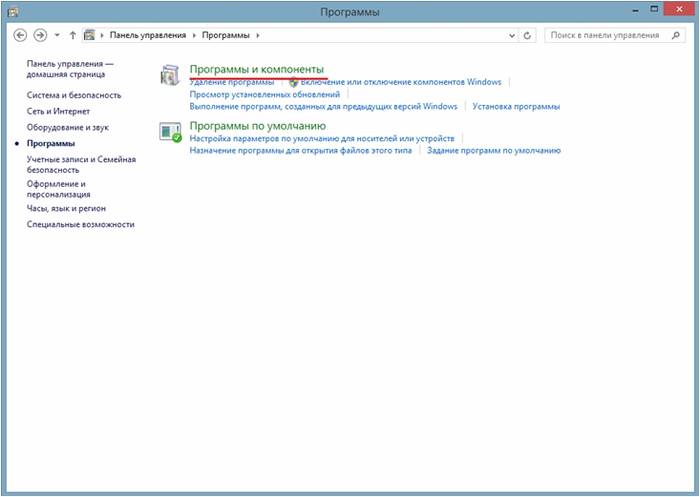Open Часы, язык и регион category
Screen dimensions: 700x497
pyautogui.click(x=66, y=209)
